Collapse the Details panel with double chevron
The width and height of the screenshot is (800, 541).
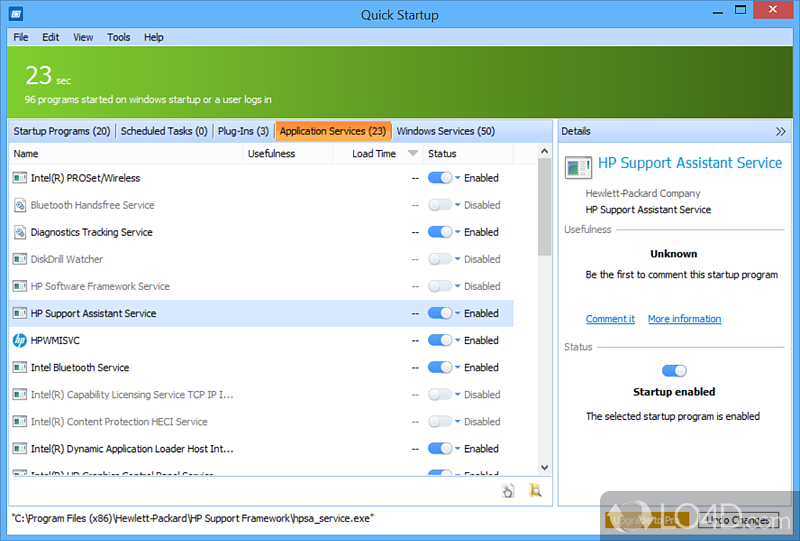click(x=780, y=131)
